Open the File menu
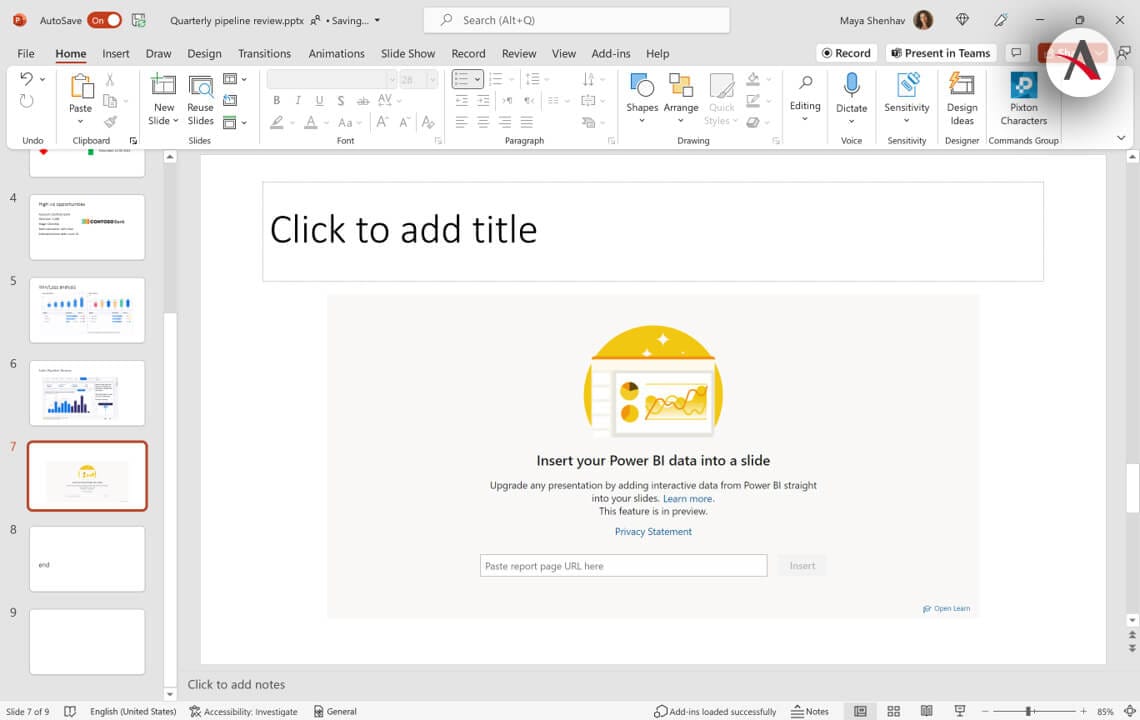This screenshot has width=1140, height=720. pyautogui.click(x=26, y=53)
